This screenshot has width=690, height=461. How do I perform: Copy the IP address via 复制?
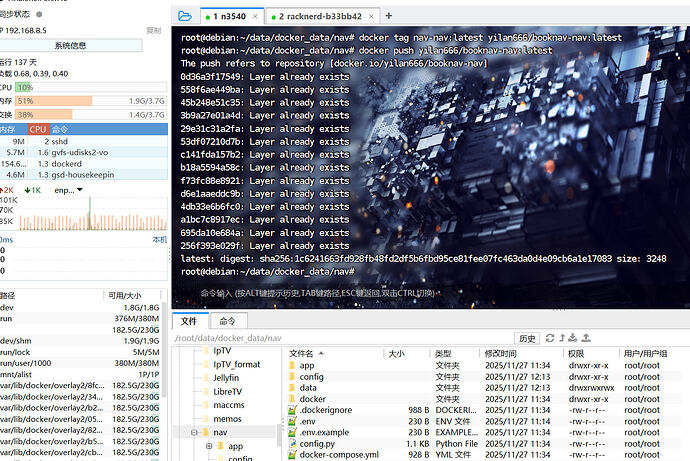pos(154,30)
